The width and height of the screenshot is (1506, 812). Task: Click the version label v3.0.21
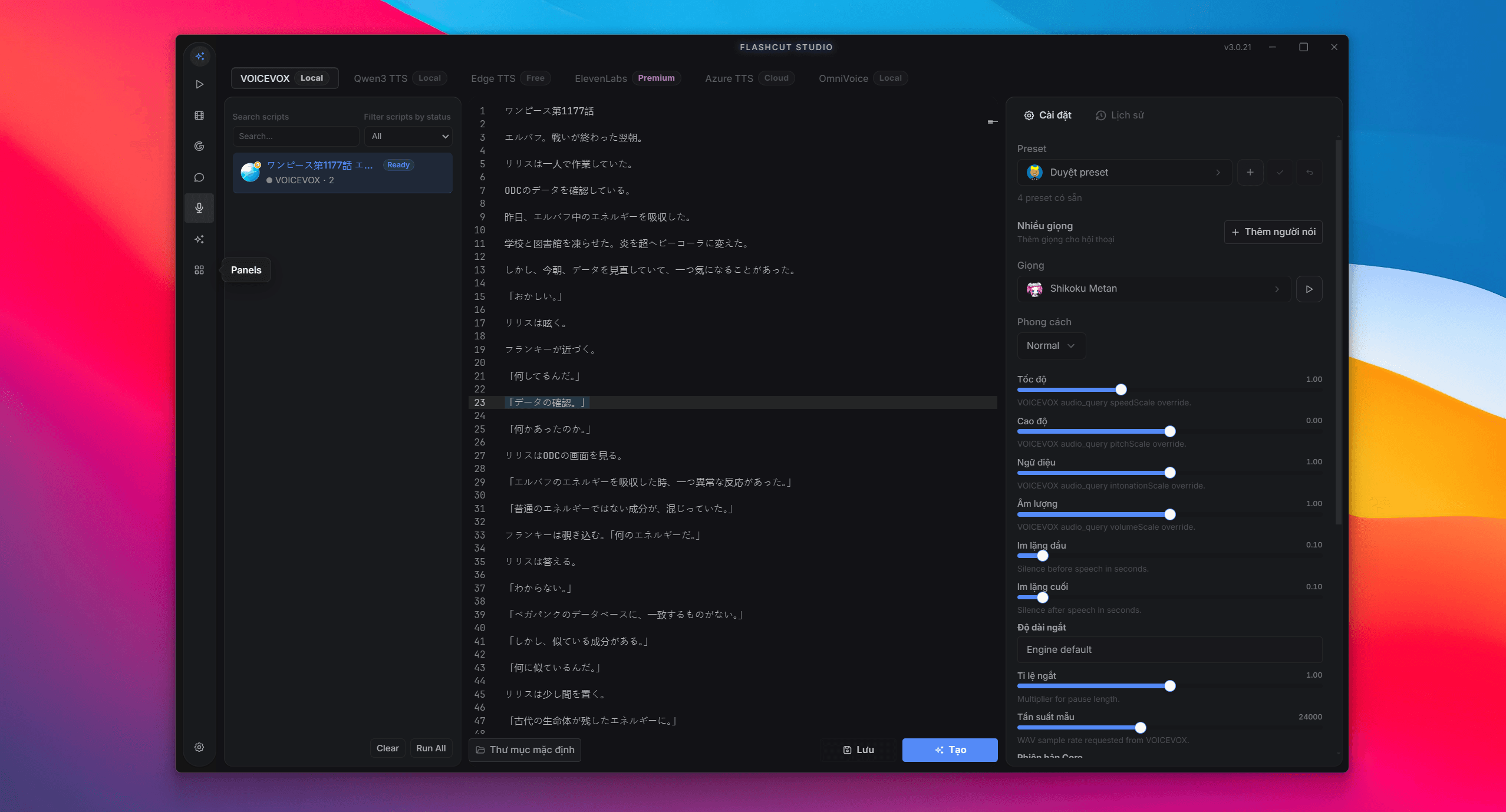[1238, 47]
